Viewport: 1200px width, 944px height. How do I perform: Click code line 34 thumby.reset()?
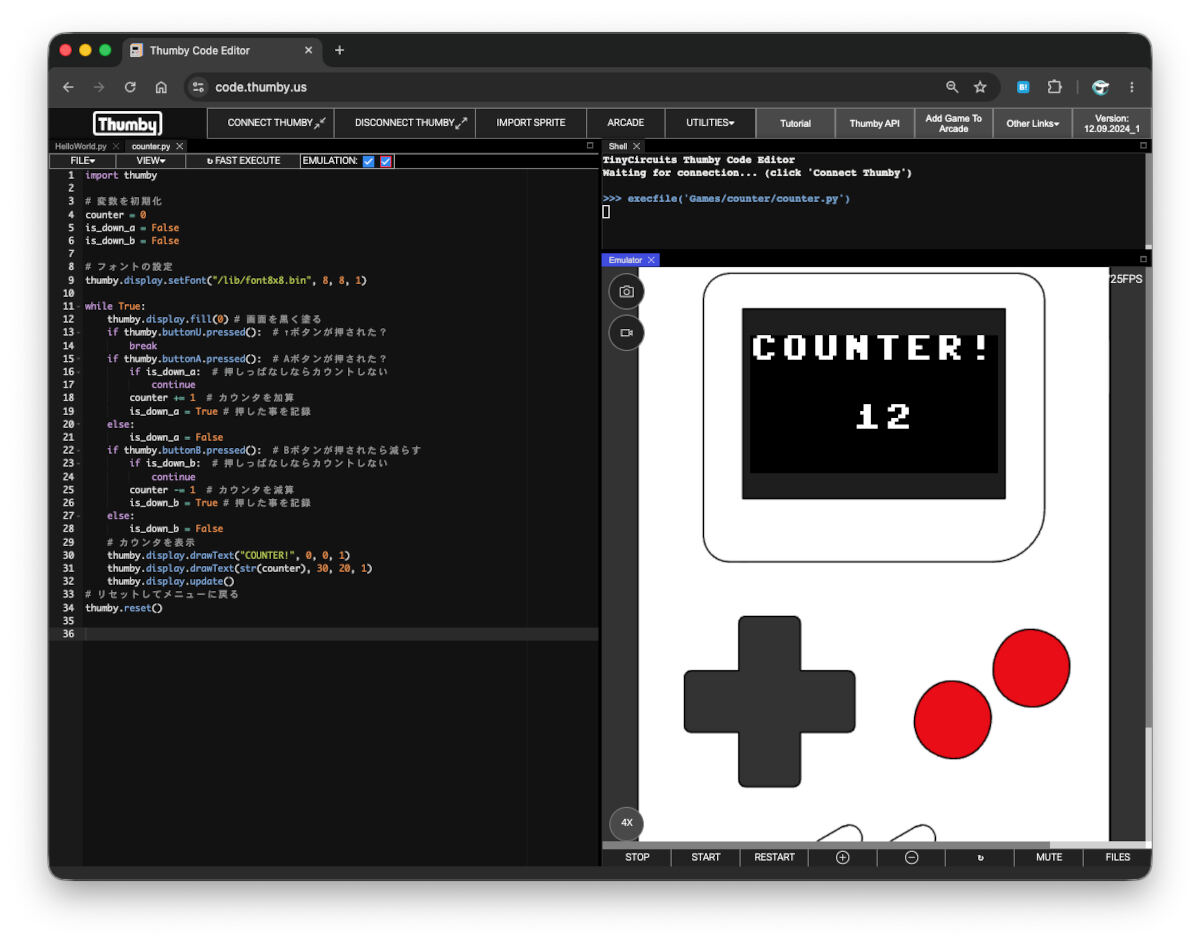point(124,607)
